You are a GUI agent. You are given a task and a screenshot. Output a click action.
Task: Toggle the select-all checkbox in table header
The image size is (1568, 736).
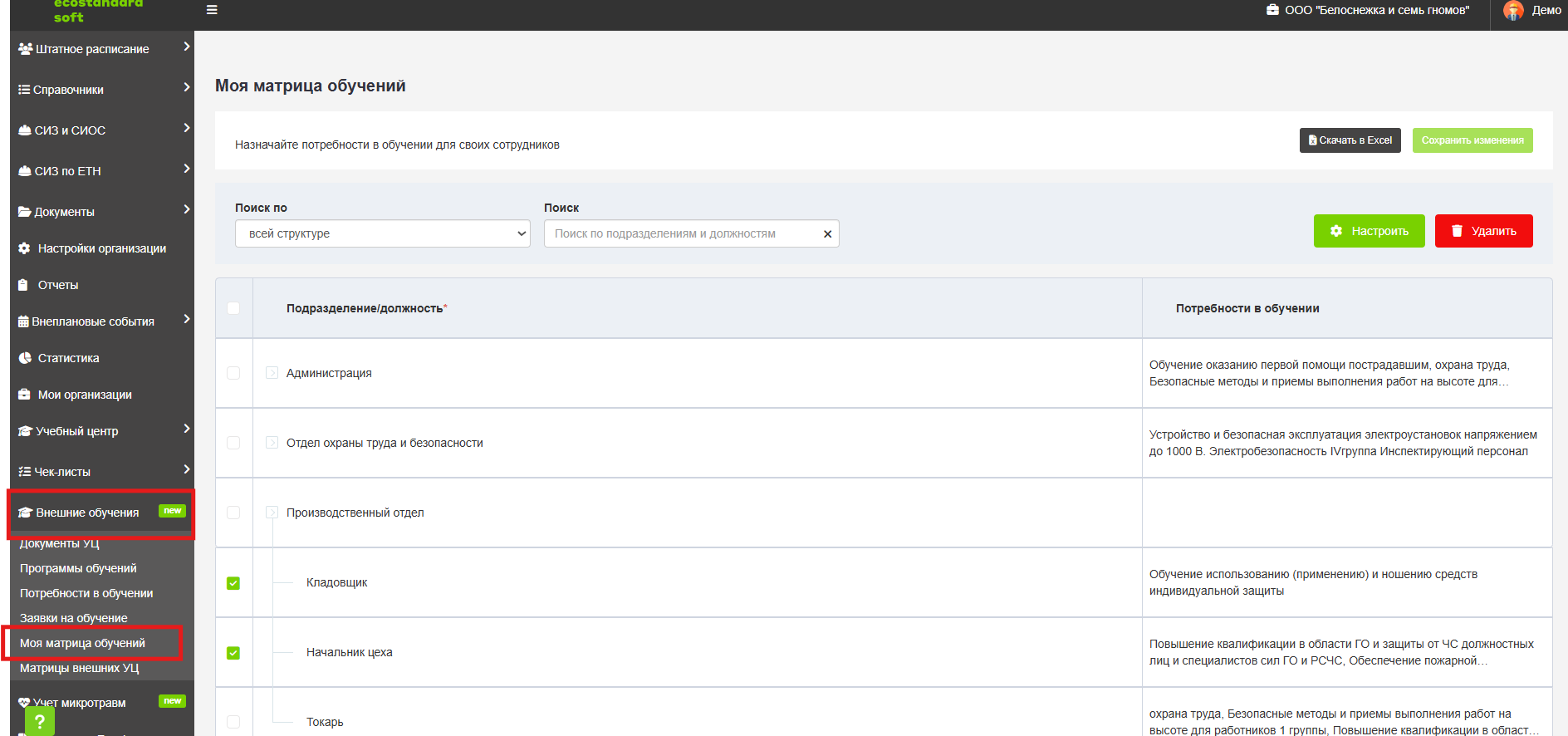(x=233, y=308)
